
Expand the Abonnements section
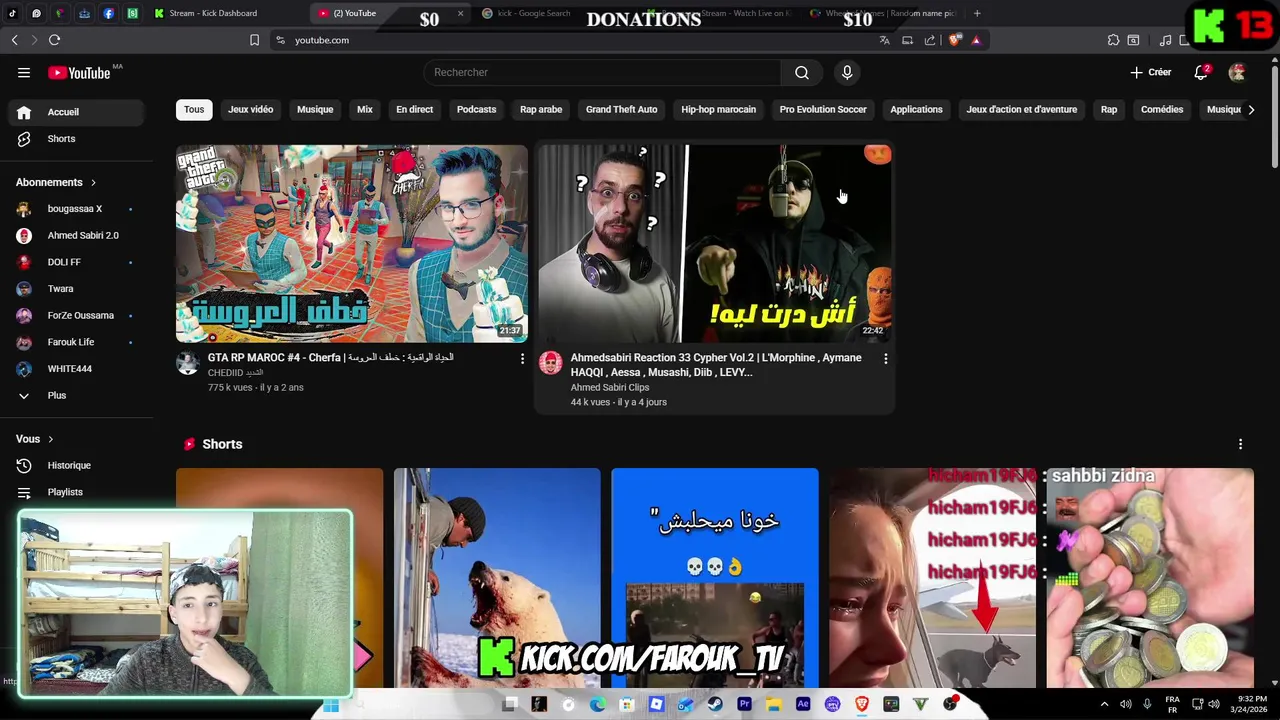click(56, 183)
